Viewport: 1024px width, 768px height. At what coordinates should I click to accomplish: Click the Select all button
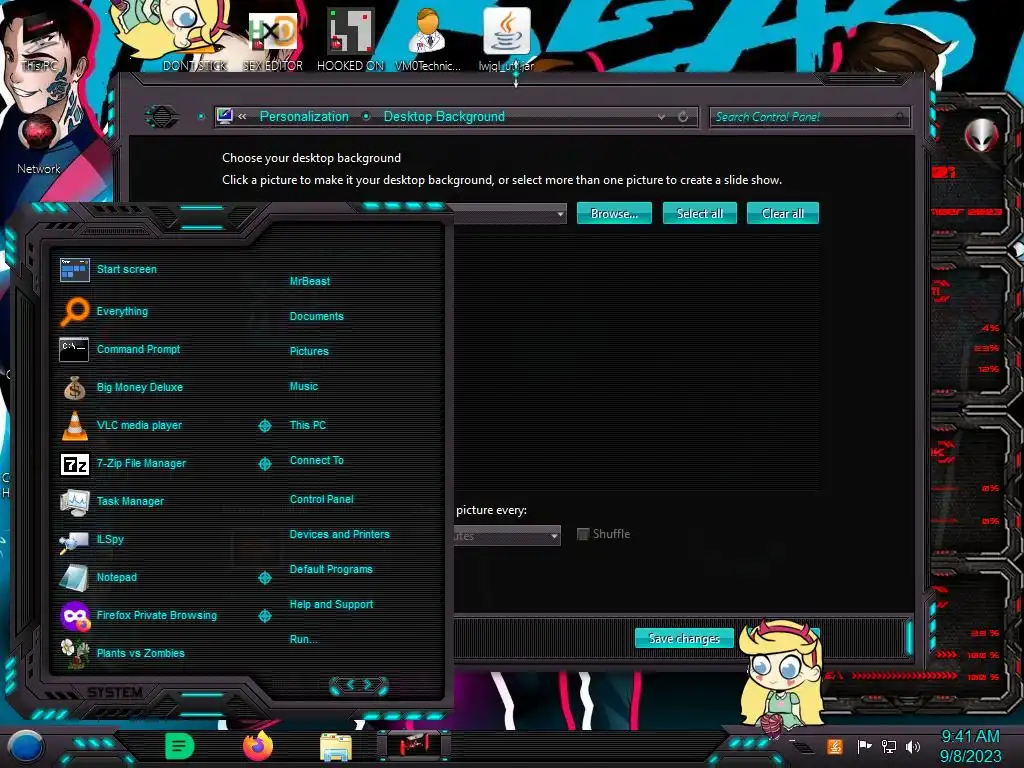click(x=699, y=214)
